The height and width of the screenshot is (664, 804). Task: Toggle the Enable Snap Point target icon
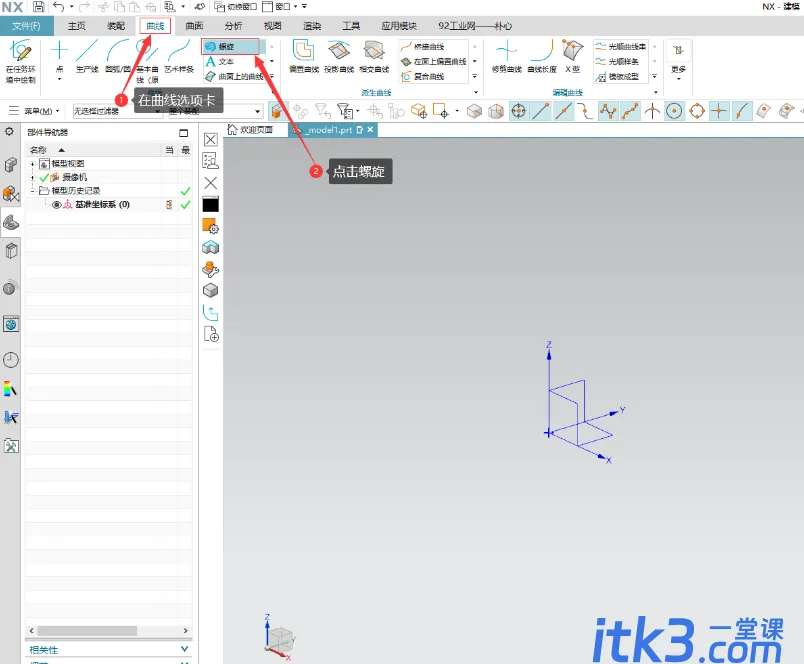[x=518, y=111]
